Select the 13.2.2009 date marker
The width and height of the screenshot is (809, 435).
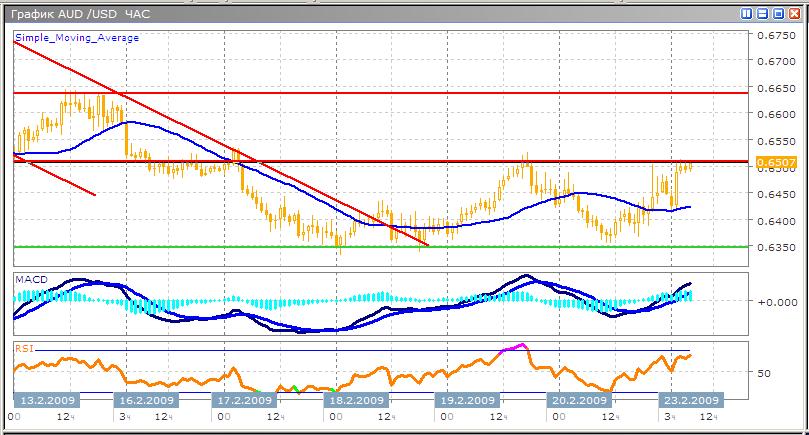tap(48, 400)
